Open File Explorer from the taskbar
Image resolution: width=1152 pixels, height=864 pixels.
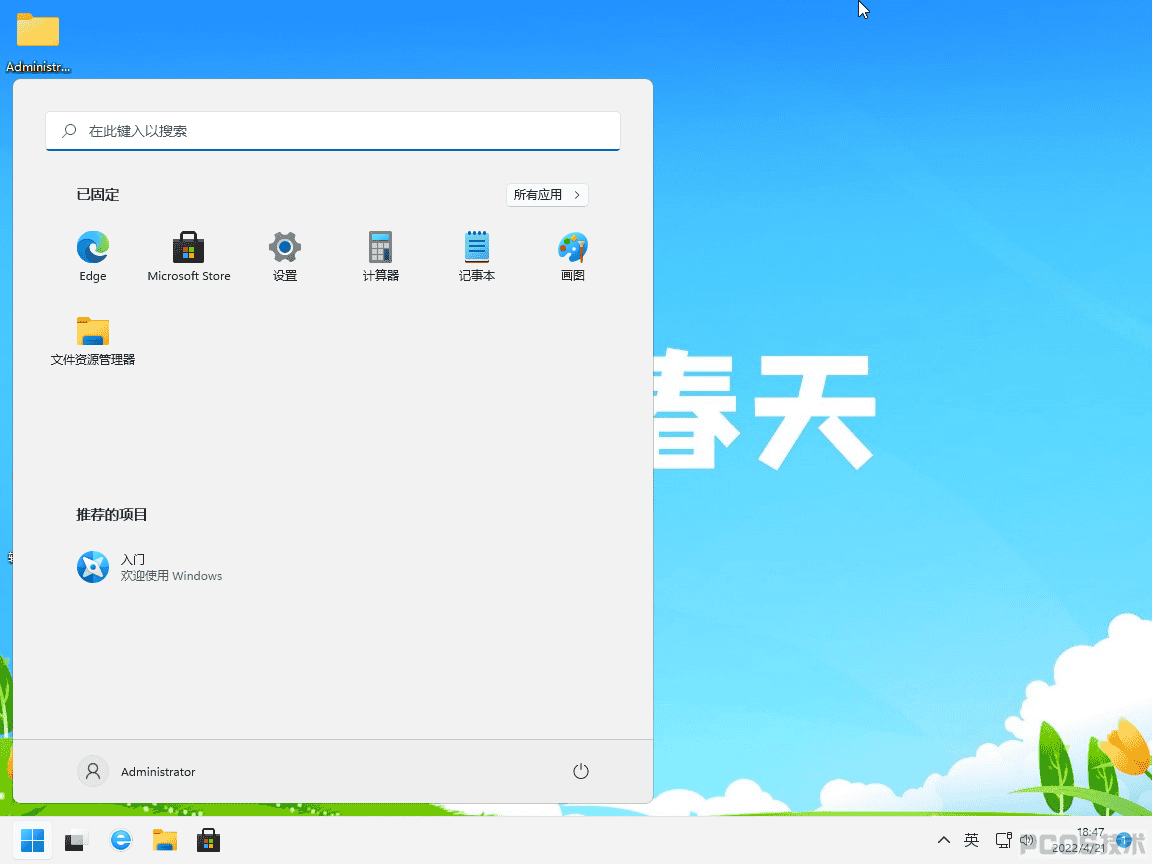(x=165, y=840)
